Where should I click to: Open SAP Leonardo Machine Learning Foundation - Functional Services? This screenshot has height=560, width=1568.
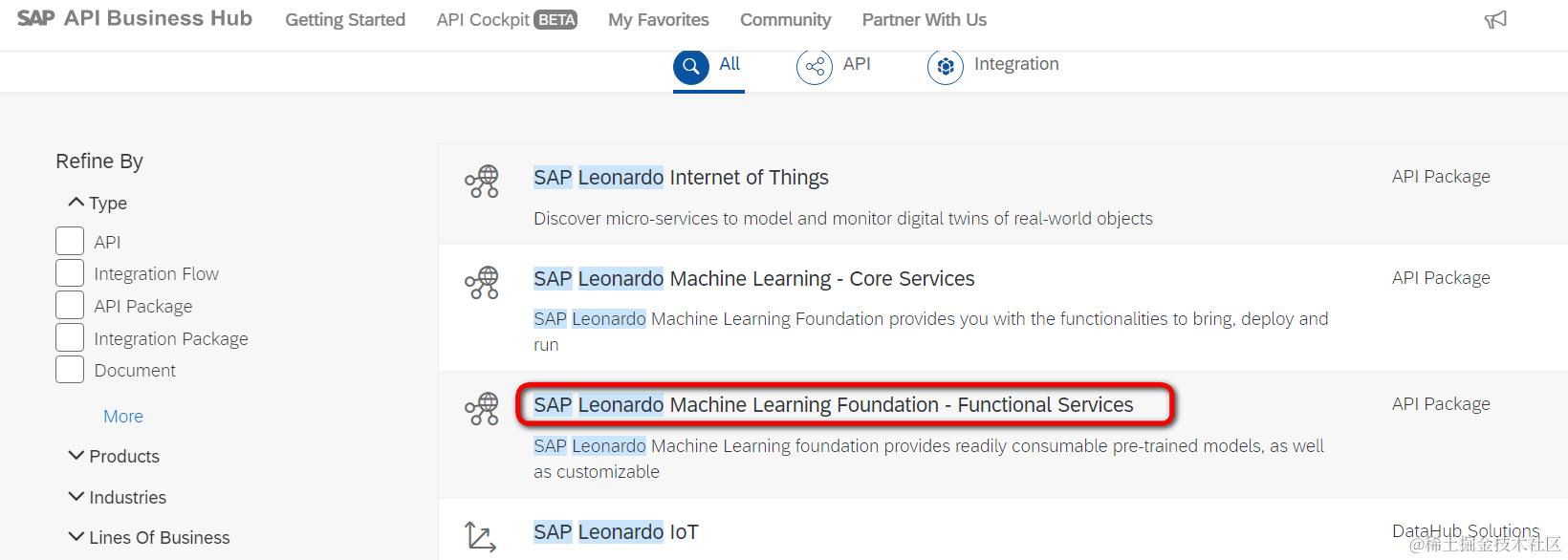(x=833, y=405)
